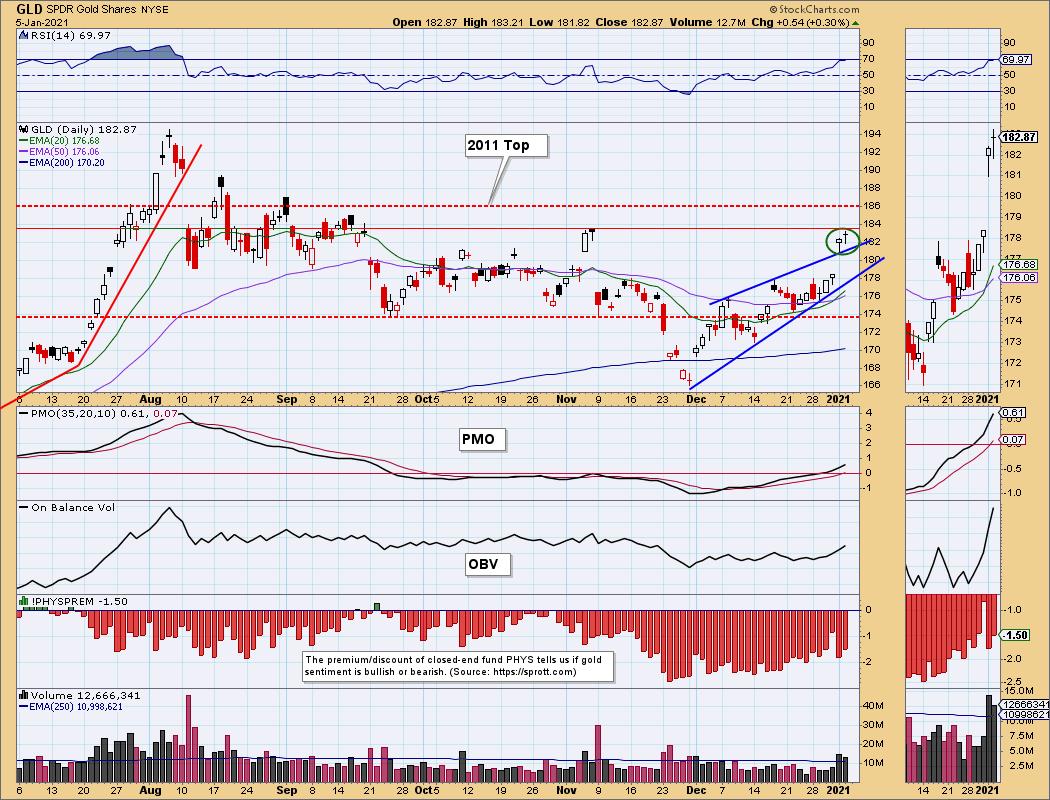Click the PMO label box

click(x=482, y=439)
